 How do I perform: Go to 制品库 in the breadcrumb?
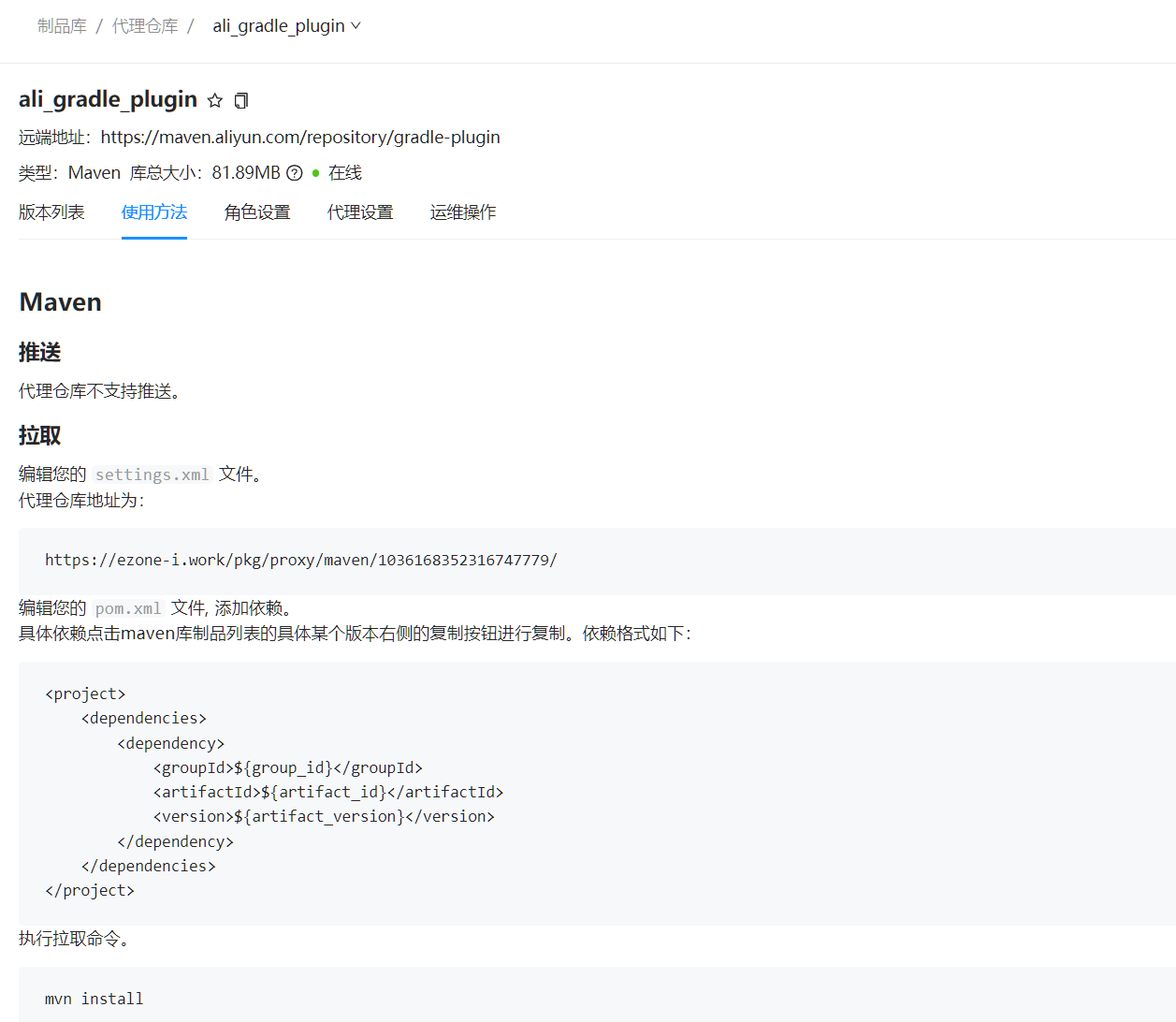coord(62,26)
